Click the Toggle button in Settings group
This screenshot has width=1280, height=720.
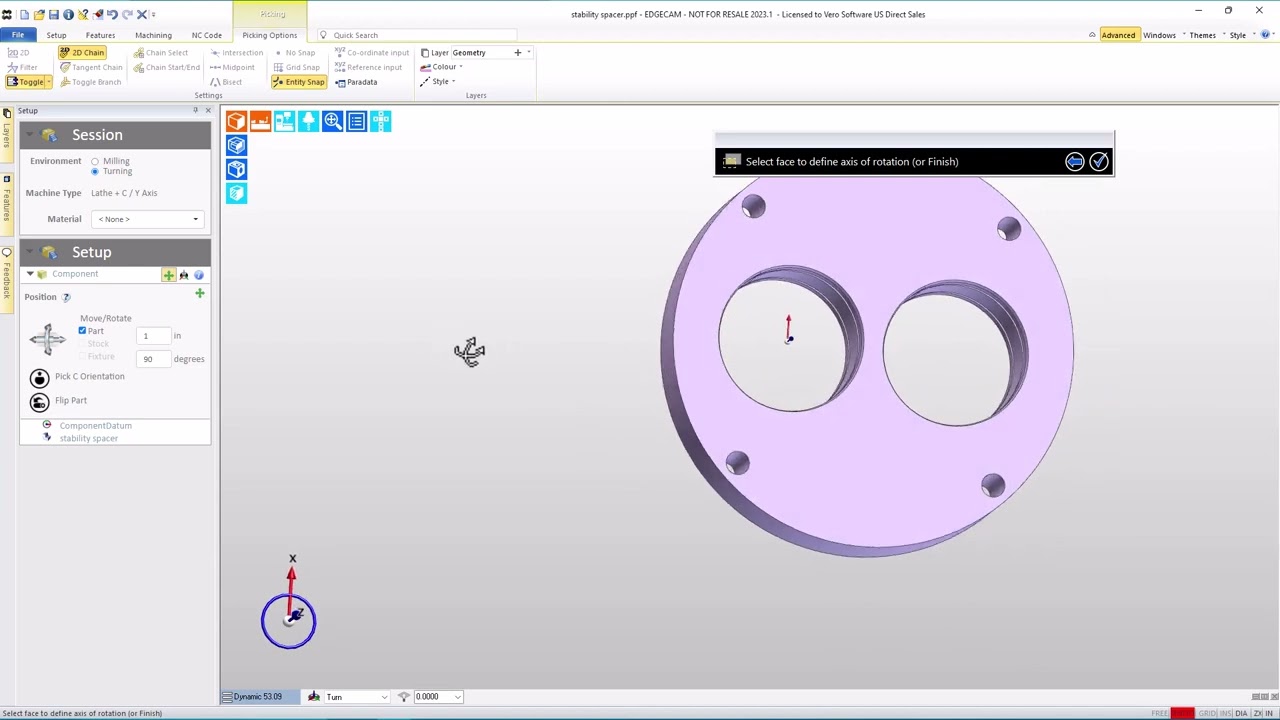(x=25, y=82)
